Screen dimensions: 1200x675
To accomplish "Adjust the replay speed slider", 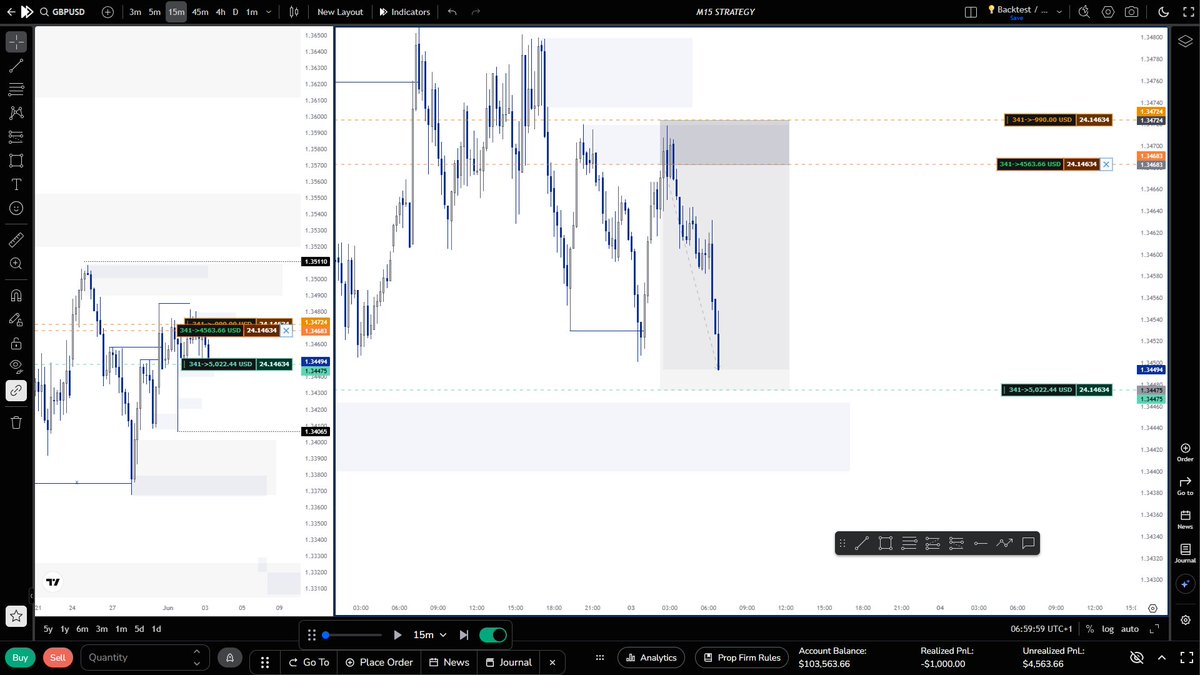I will [353, 635].
